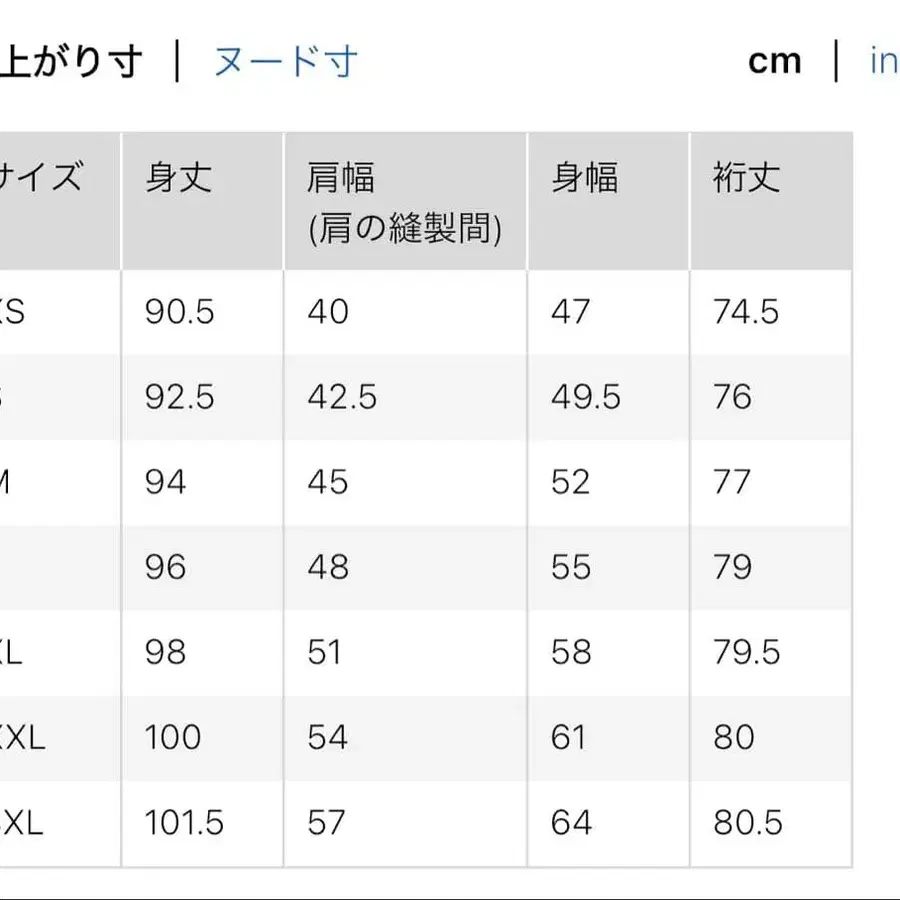Viewport: 900px width, 900px height.
Task: Select the XS size row
Action: click(x=14, y=312)
